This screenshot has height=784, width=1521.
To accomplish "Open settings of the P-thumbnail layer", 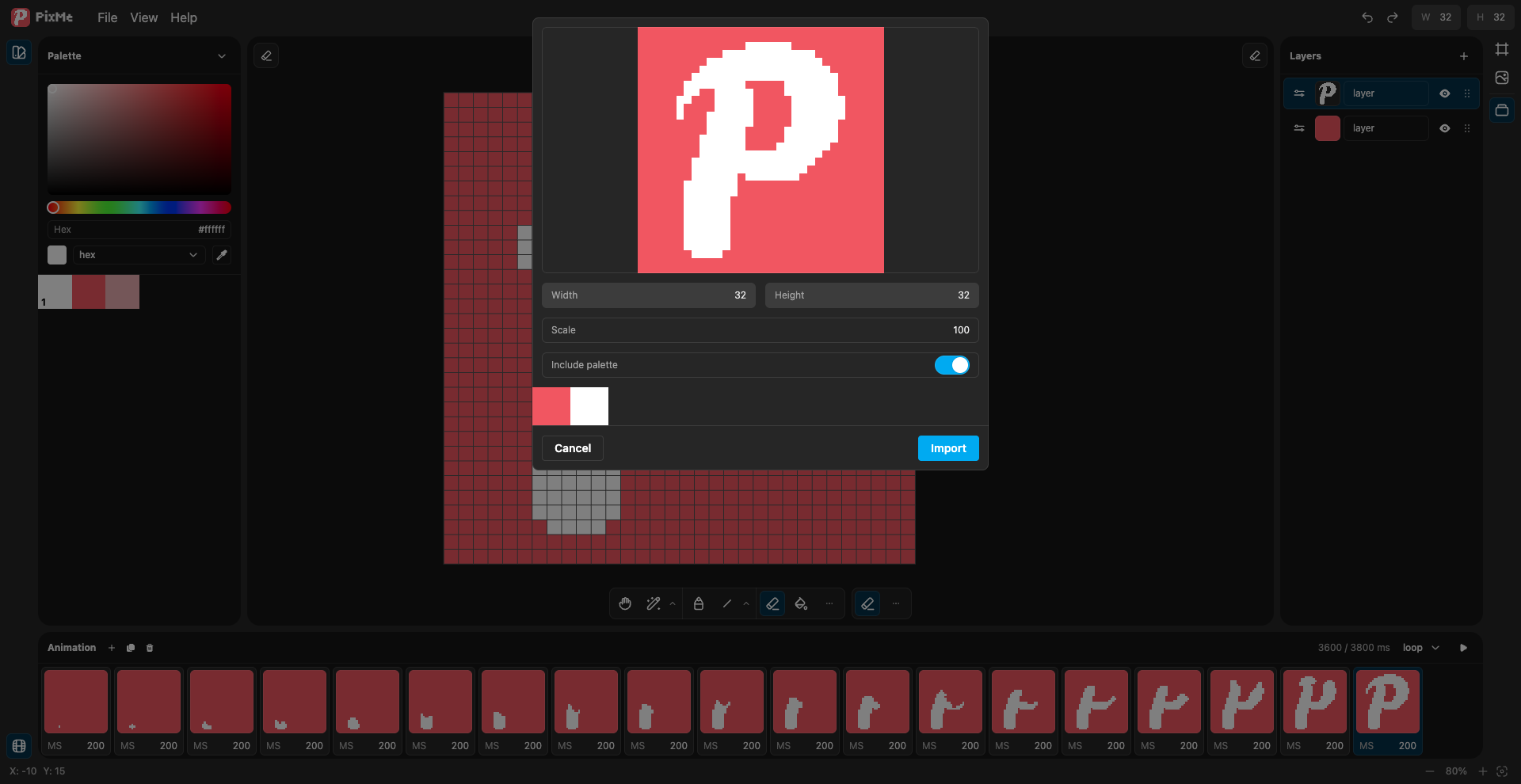I will coord(1299,93).
